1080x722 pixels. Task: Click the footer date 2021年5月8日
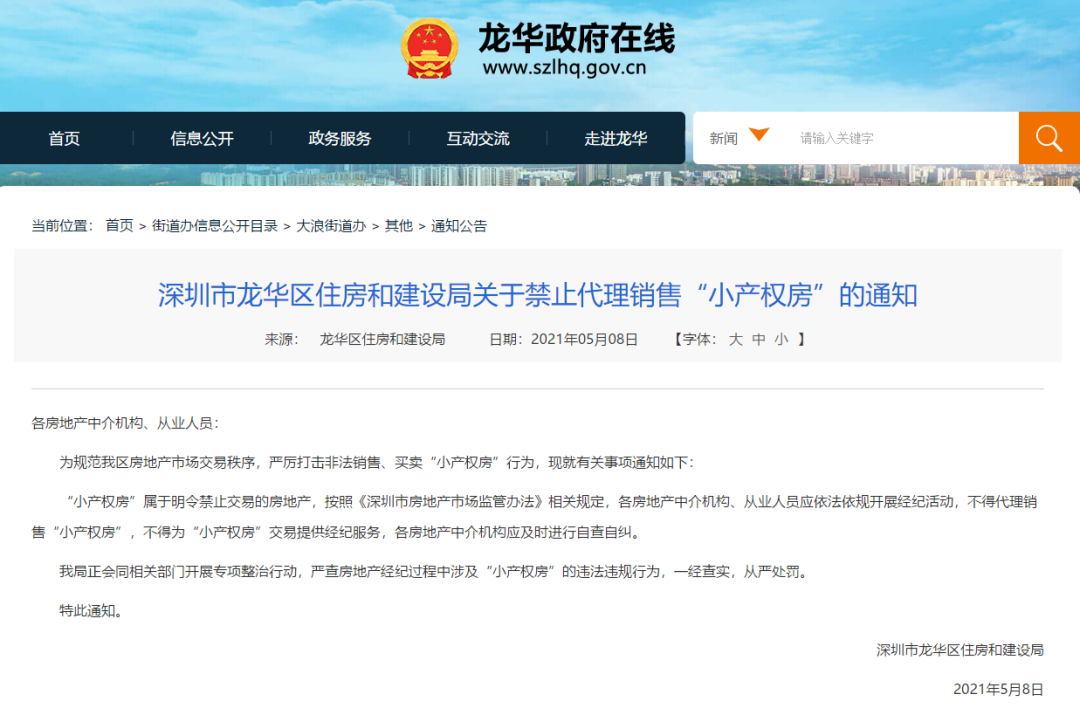(x=998, y=689)
